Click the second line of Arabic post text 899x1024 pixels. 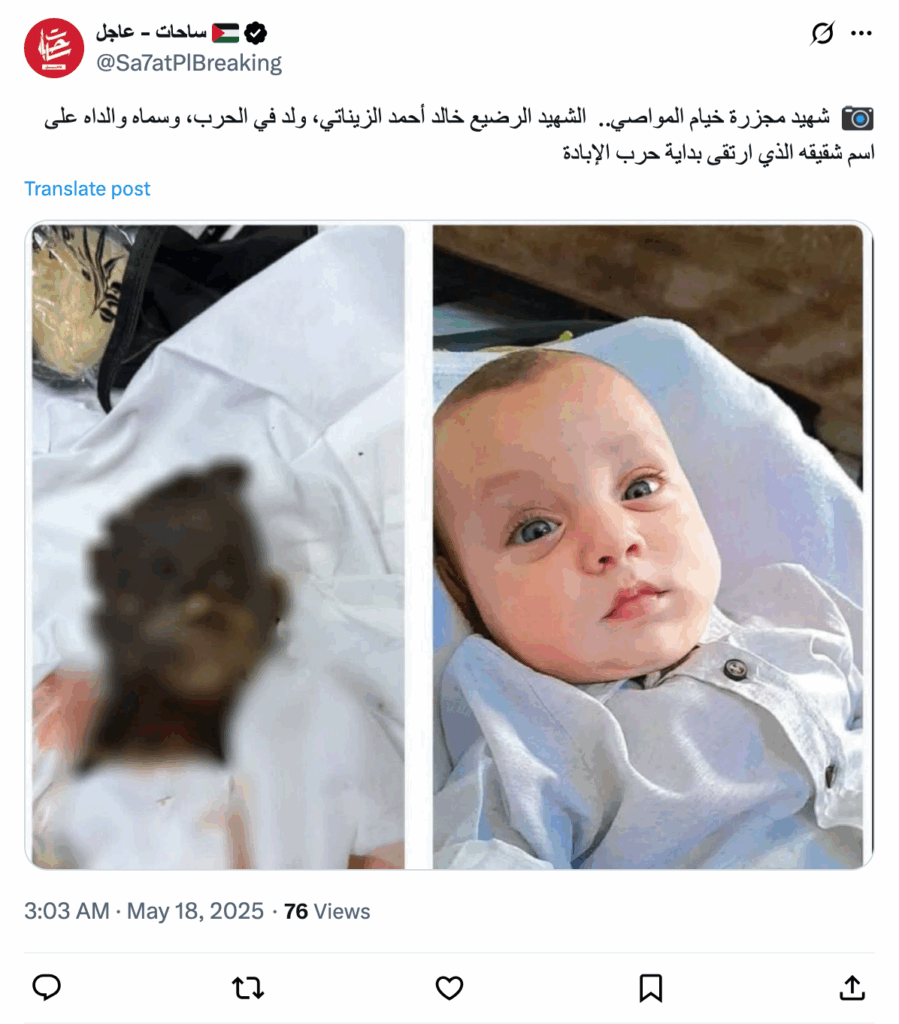(x=719, y=153)
